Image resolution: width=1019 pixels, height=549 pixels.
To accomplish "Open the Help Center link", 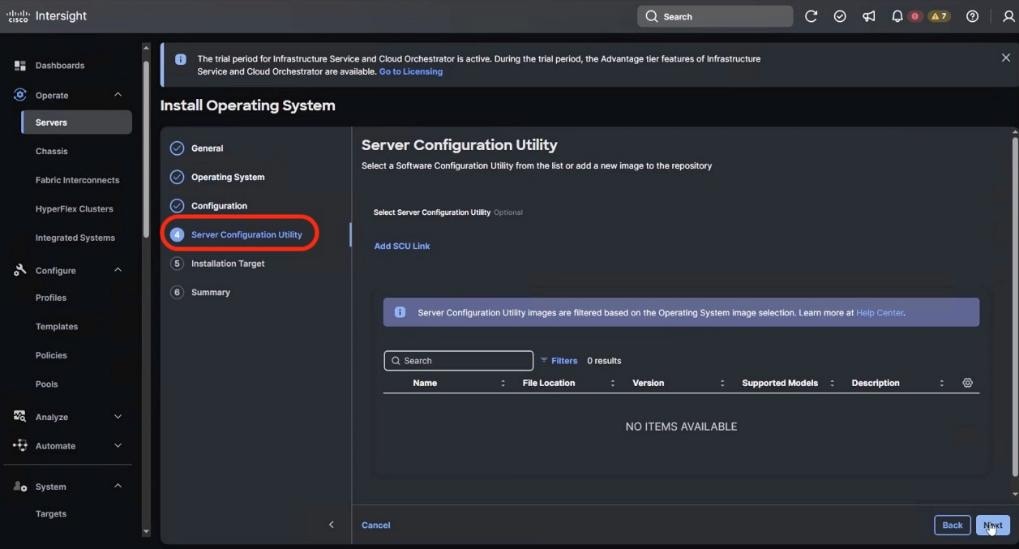I will pyautogui.click(x=879, y=313).
